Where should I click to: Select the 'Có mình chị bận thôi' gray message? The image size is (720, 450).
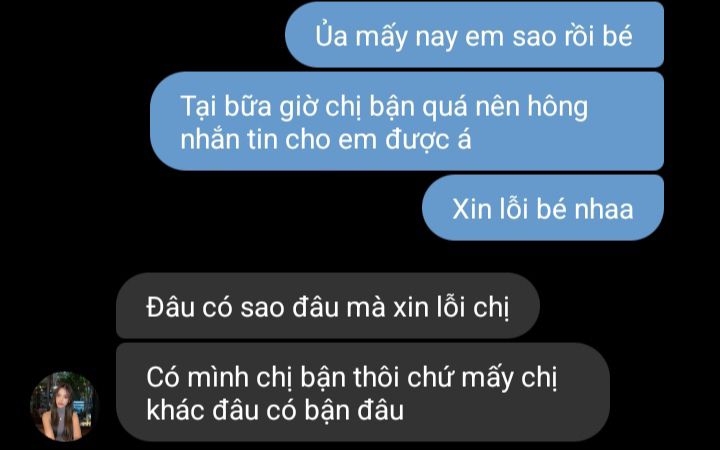(363, 393)
